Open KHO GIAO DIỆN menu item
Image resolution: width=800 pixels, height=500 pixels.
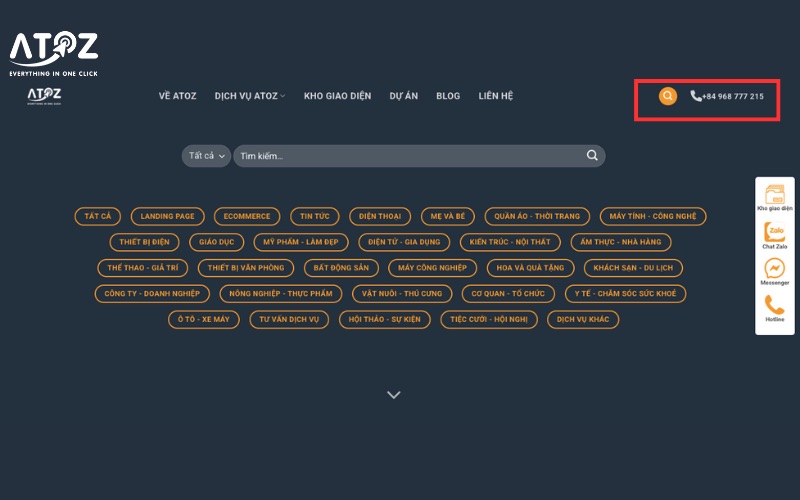click(x=337, y=96)
